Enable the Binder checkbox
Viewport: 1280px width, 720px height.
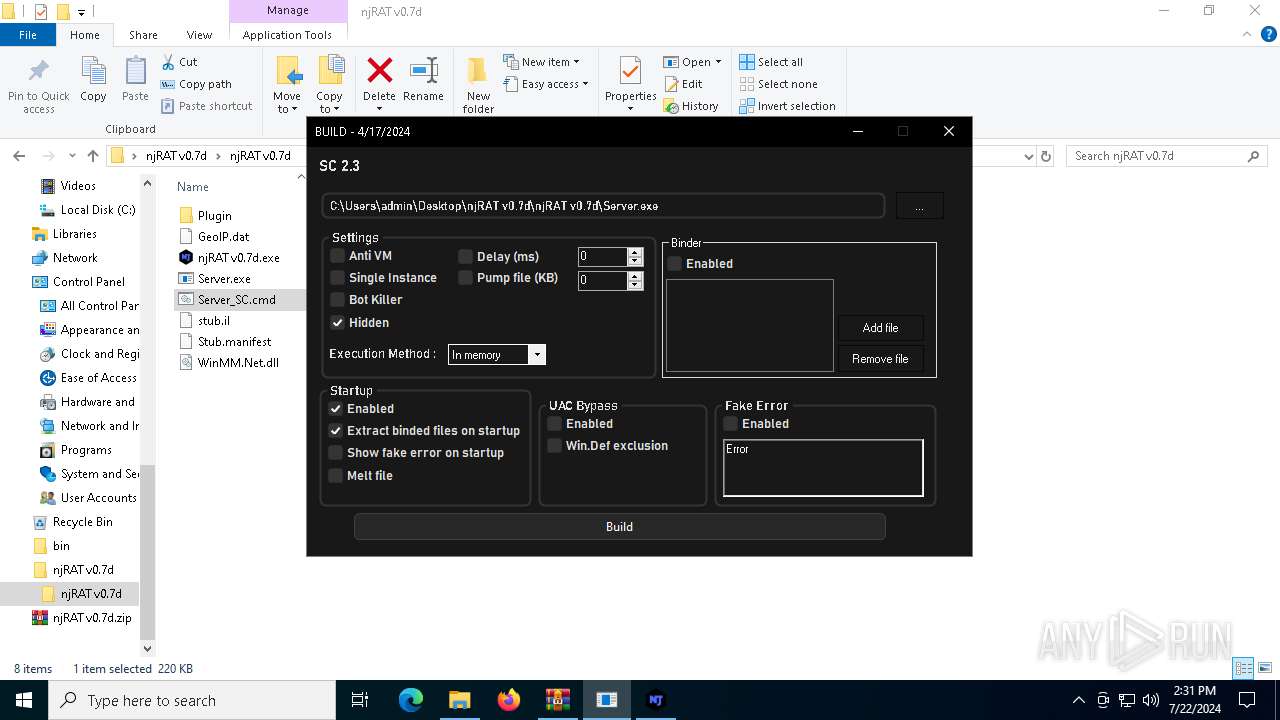coord(674,264)
